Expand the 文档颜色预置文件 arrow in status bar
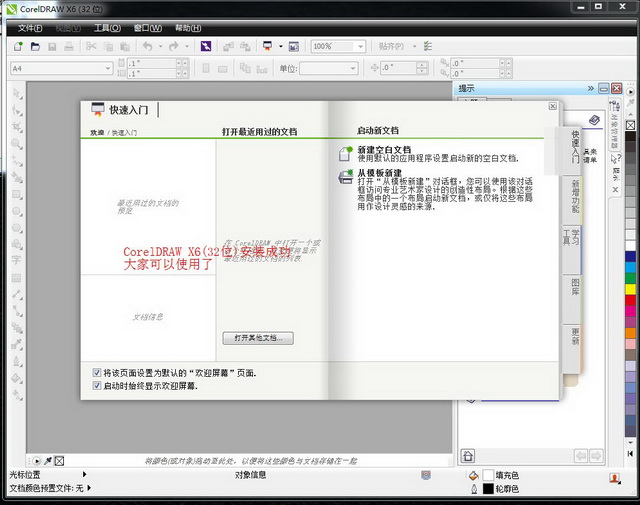 click(89, 488)
